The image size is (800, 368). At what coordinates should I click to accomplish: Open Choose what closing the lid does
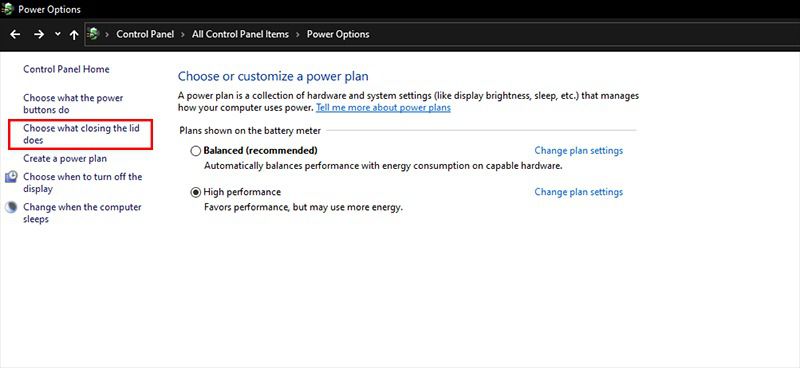click(x=81, y=134)
